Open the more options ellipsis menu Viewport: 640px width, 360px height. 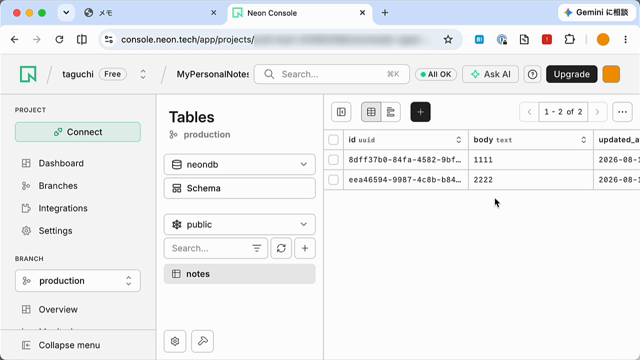click(x=622, y=112)
